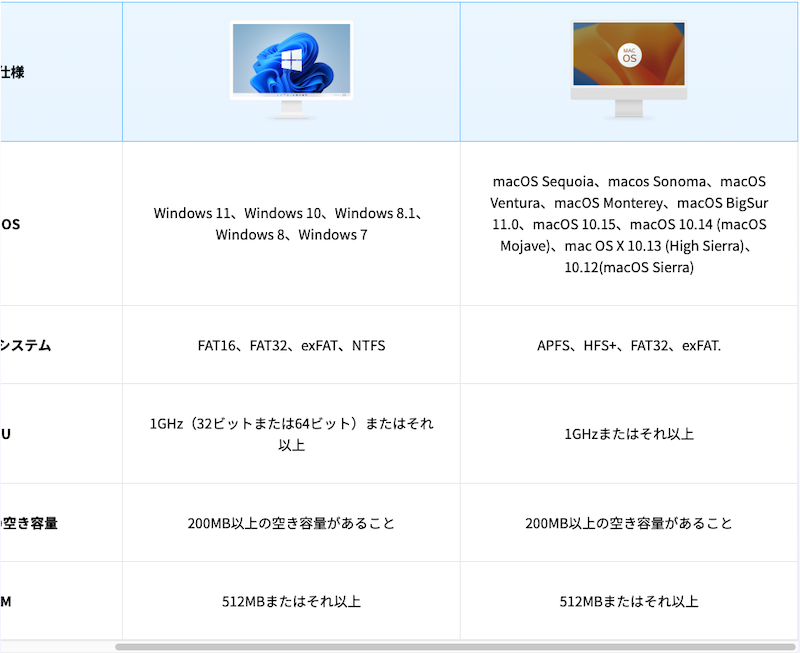
Task: Click the macOS monitor image
Action: click(629, 70)
